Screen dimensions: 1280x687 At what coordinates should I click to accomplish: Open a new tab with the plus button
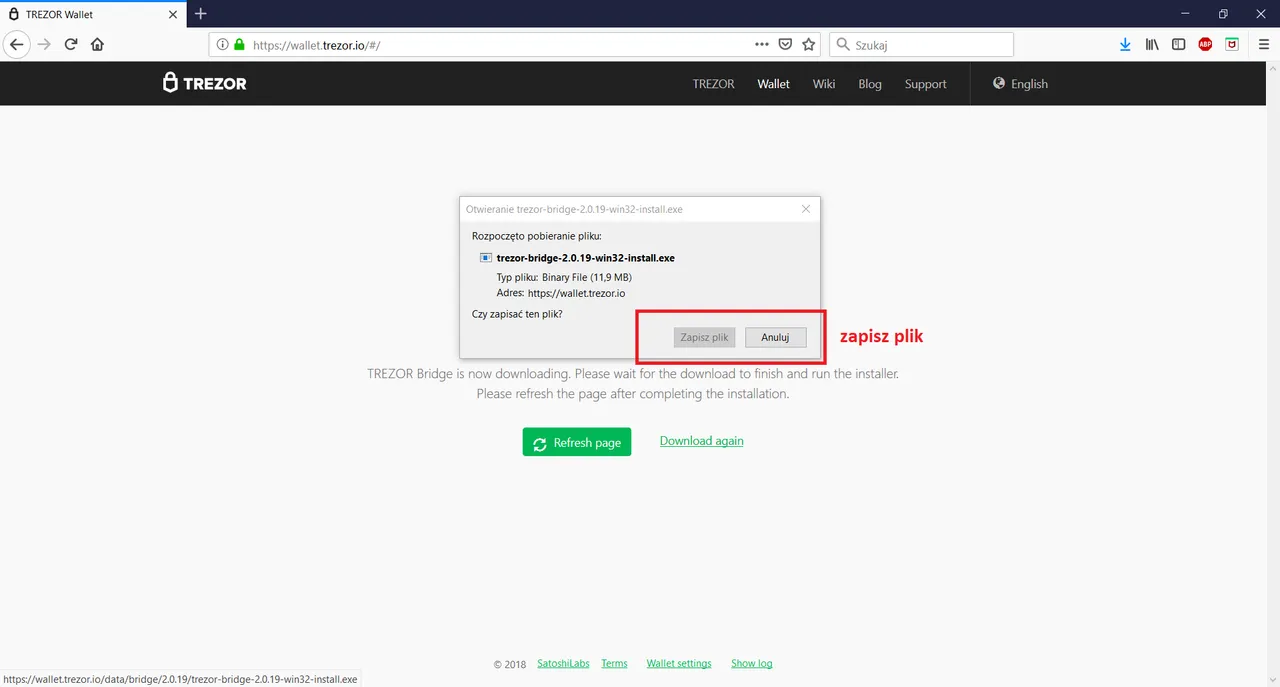point(200,14)
